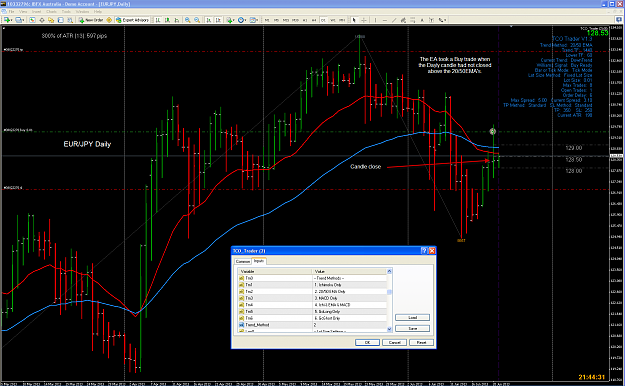Open the Indicators list dropdown
Viewport: 625px width, 386px height.
(230, 20)
